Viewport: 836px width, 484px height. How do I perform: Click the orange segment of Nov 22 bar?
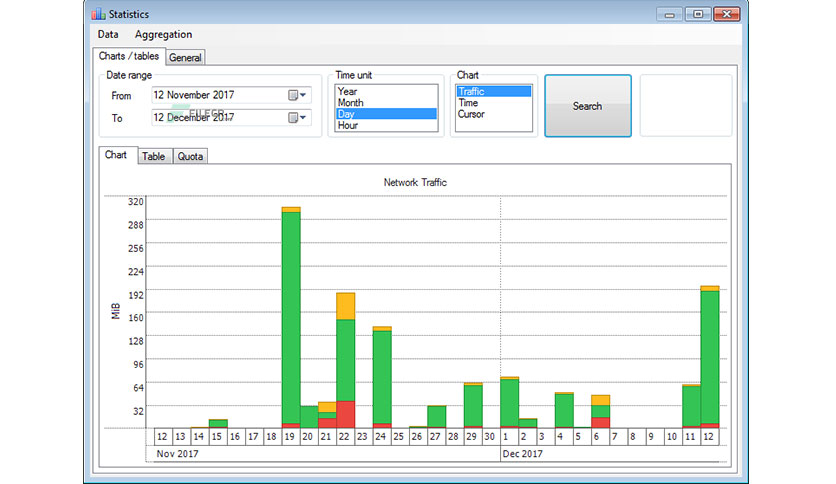345,306
